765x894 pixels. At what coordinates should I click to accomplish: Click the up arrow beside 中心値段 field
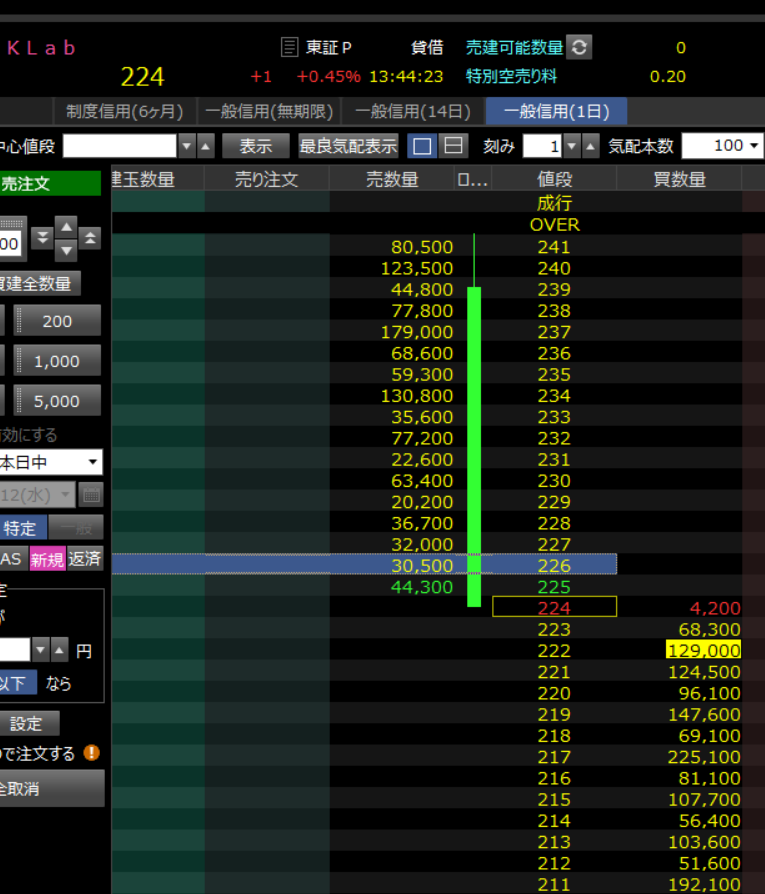pyautogui.click(x=206, y=146)
